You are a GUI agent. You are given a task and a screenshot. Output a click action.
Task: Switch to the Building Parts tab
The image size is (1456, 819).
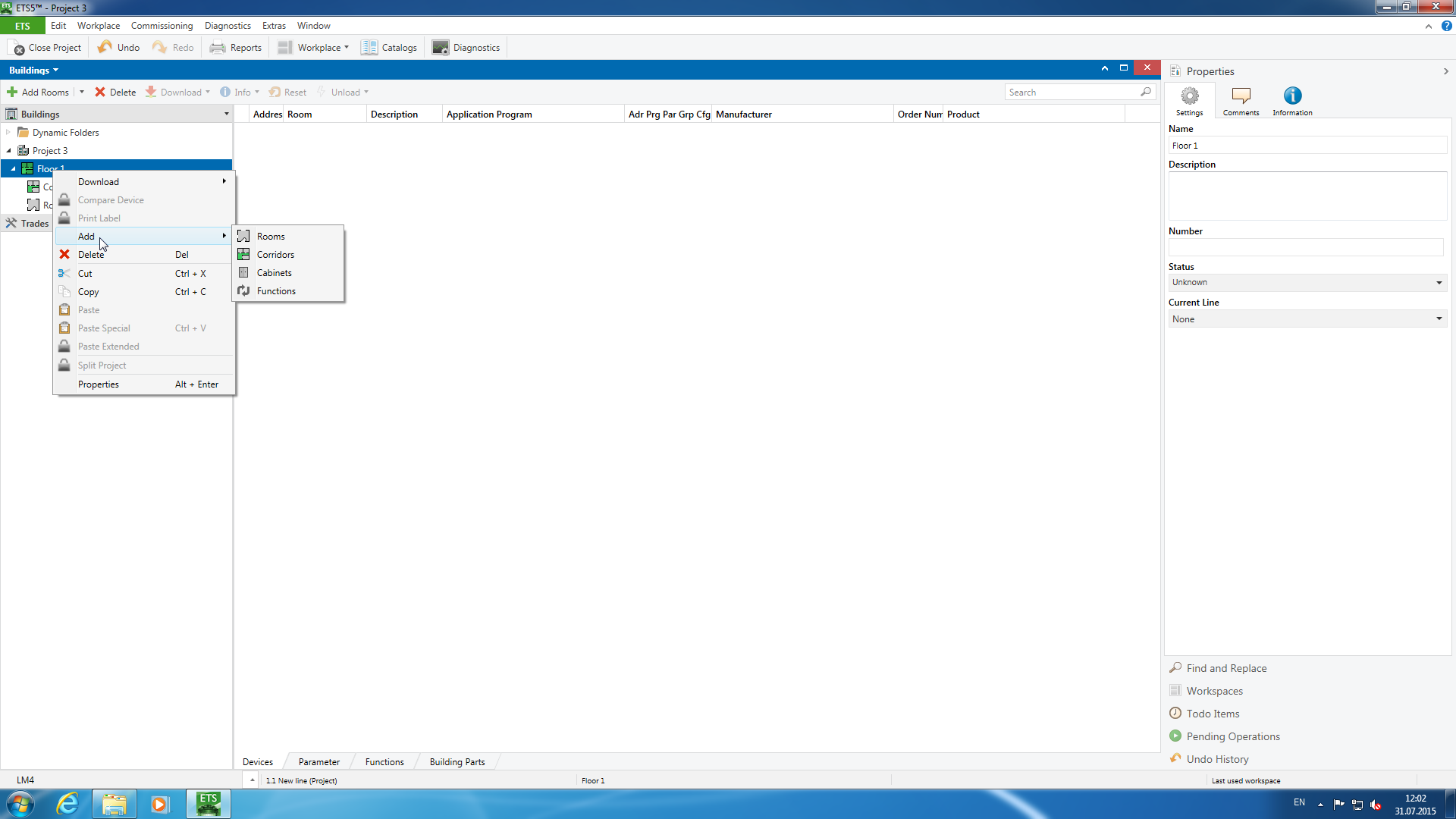[457, 761]
